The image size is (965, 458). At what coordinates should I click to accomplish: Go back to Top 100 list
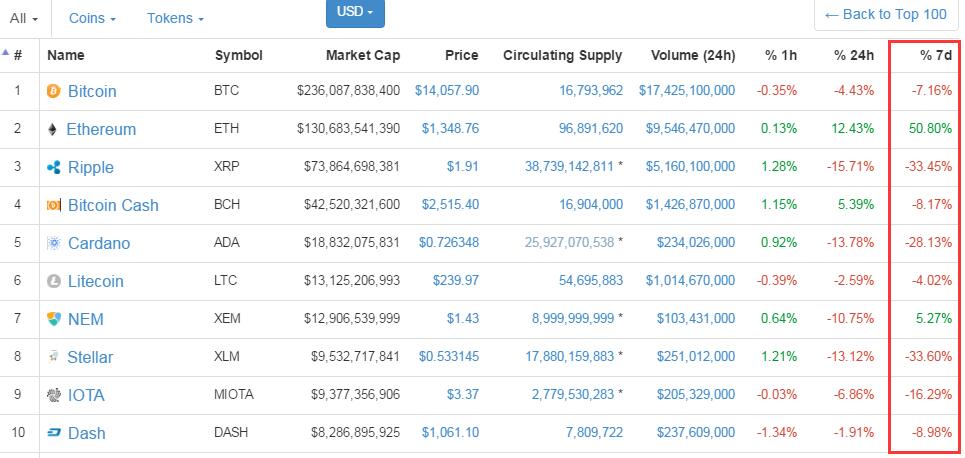tap(884, 14)
